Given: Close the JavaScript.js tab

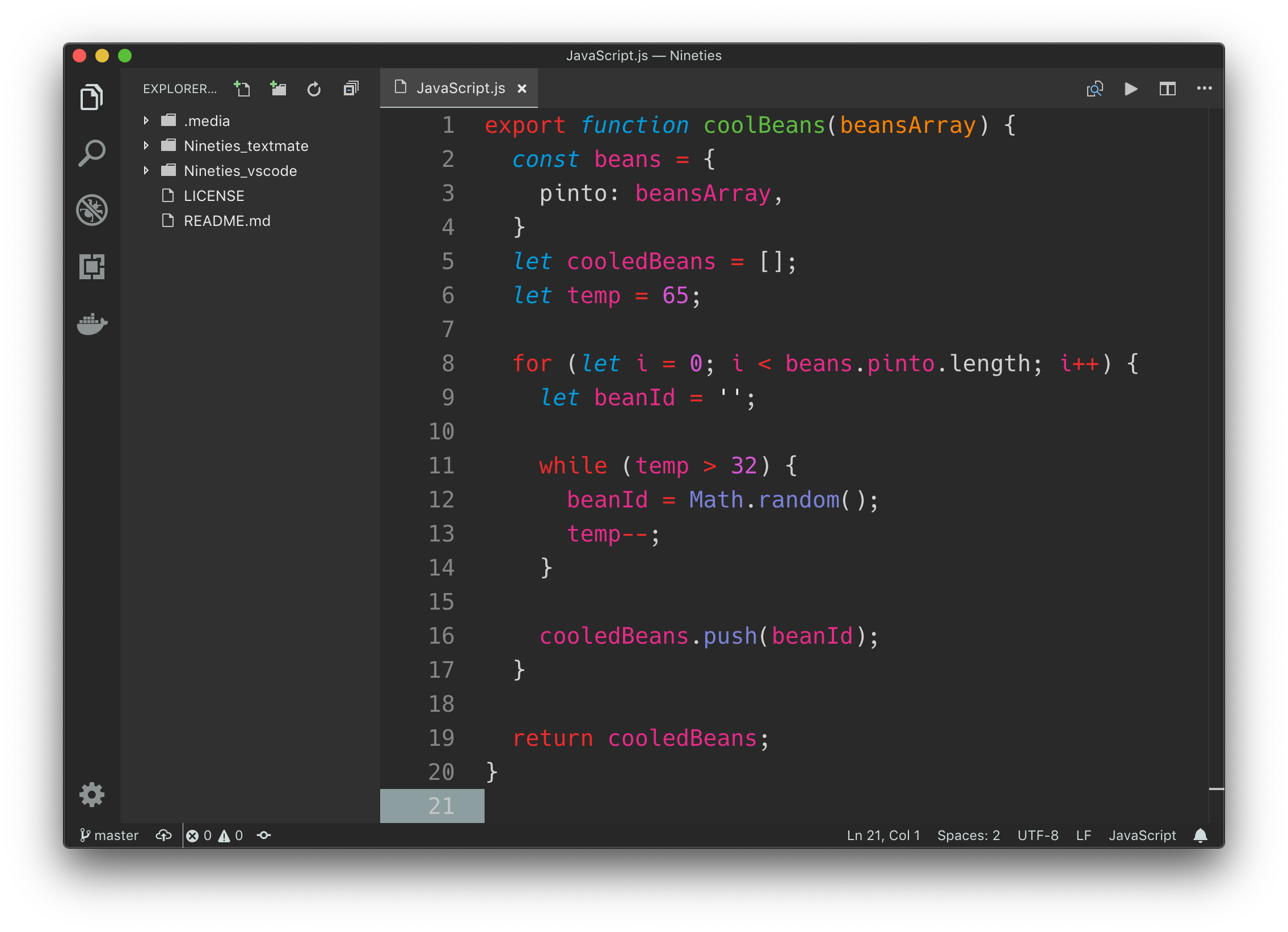Looking at the screenshot, I should [522, 89].
